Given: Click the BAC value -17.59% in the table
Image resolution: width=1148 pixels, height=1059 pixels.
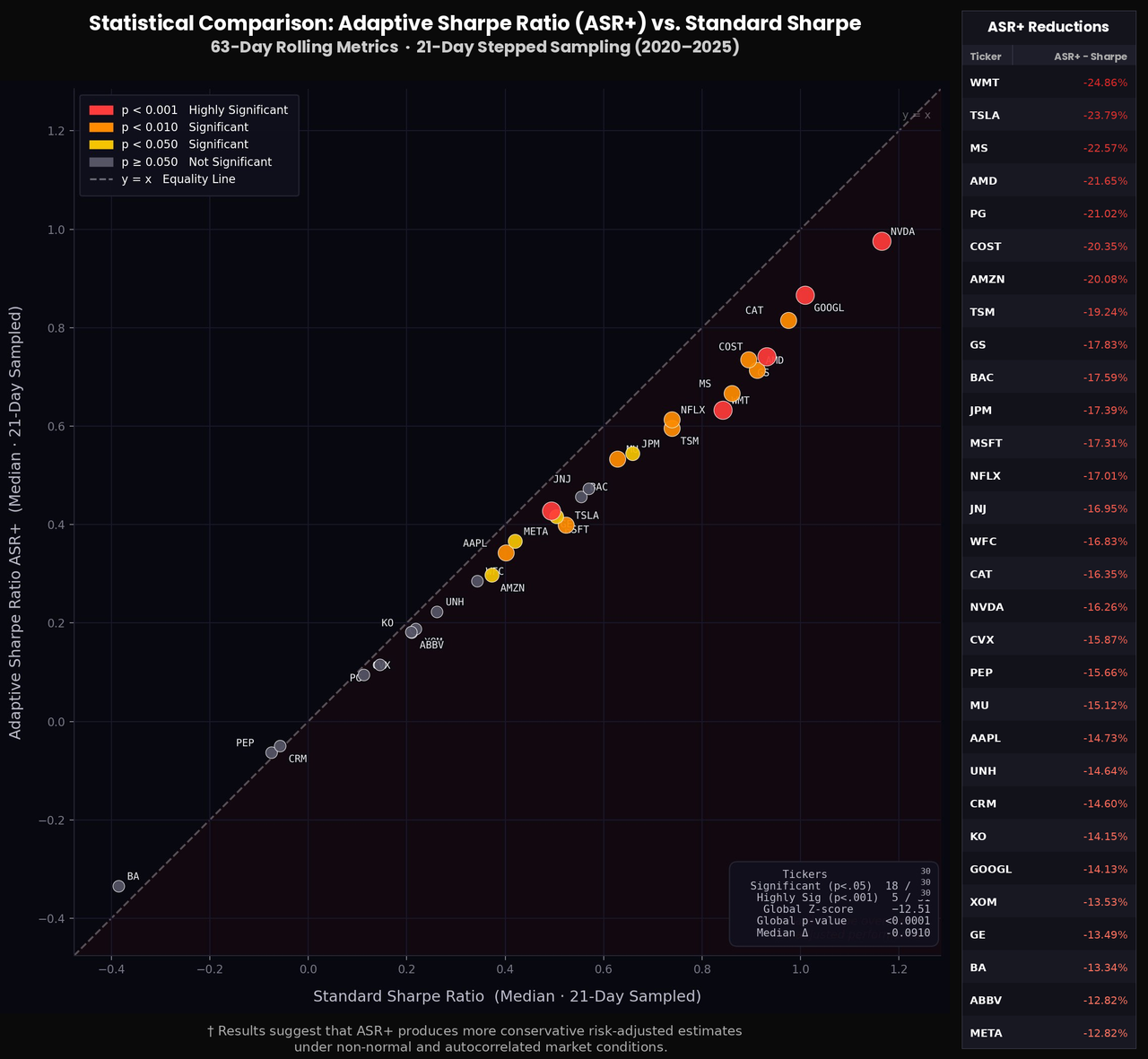Looking at the screenshot, I should pos(1105,378).
